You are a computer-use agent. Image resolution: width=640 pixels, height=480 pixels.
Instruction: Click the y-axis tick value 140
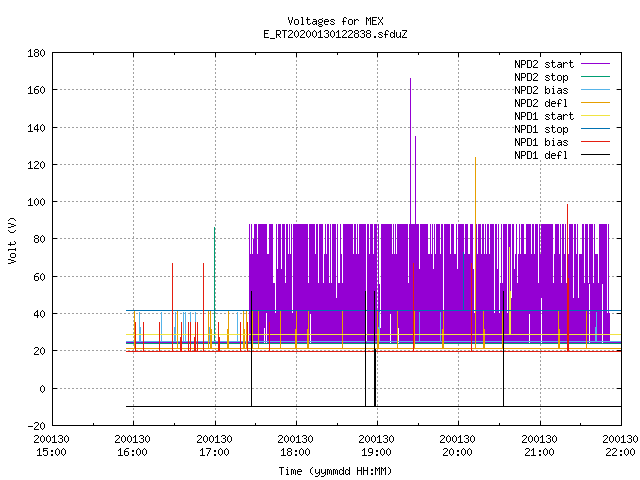(36, 128)
